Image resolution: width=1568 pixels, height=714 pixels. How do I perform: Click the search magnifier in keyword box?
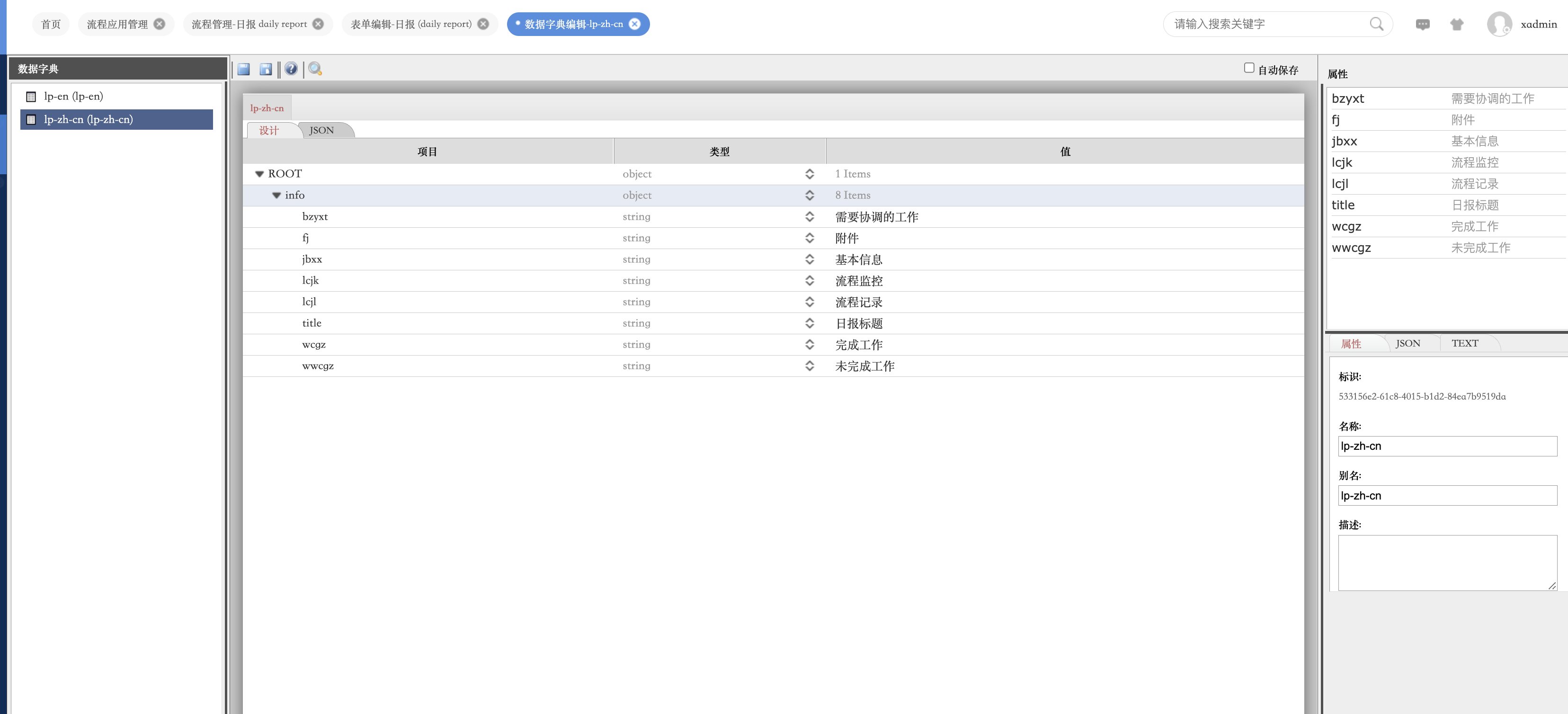pos(1376,24)
